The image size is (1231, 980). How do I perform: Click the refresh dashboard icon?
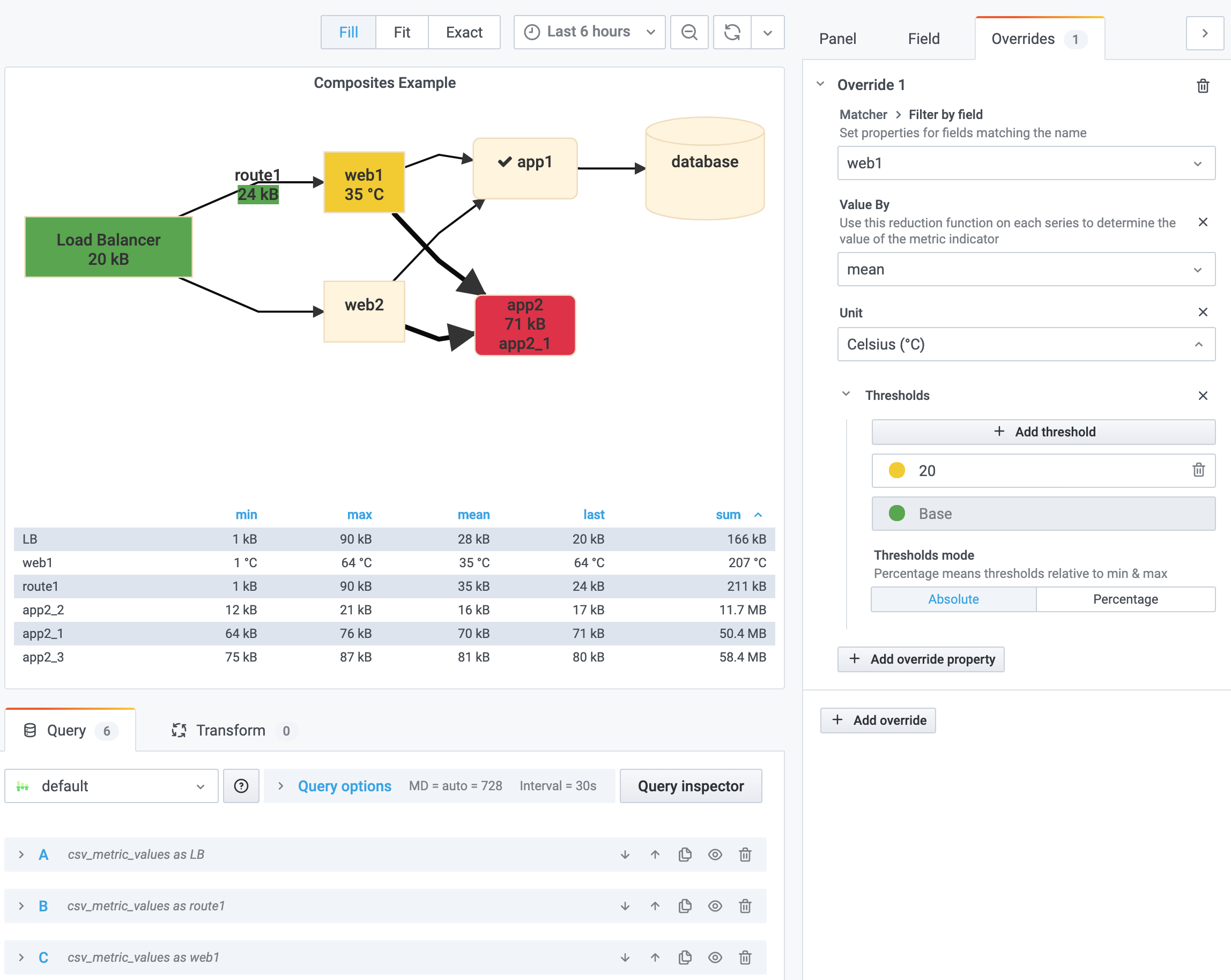point(732,33)
